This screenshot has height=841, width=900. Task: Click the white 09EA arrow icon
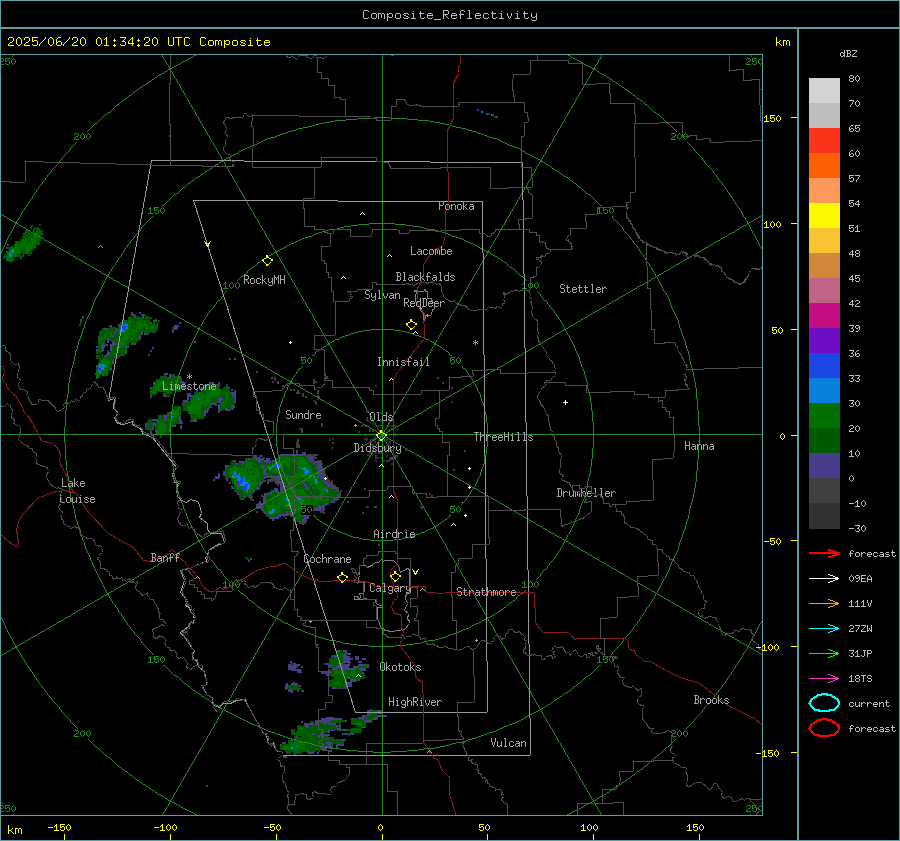[x=824, y=579]
